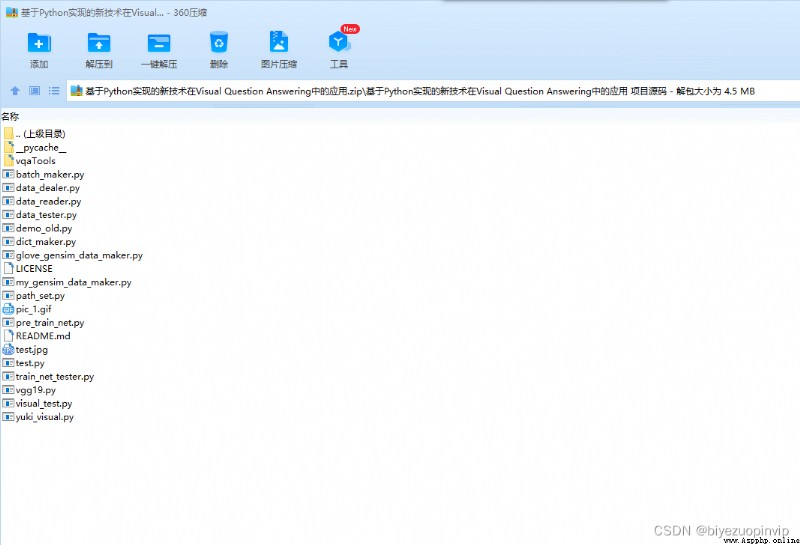Select the .. (上级目录) parent folder row
The width and height of the screenshot is (800, 545).
coord(35,134)
